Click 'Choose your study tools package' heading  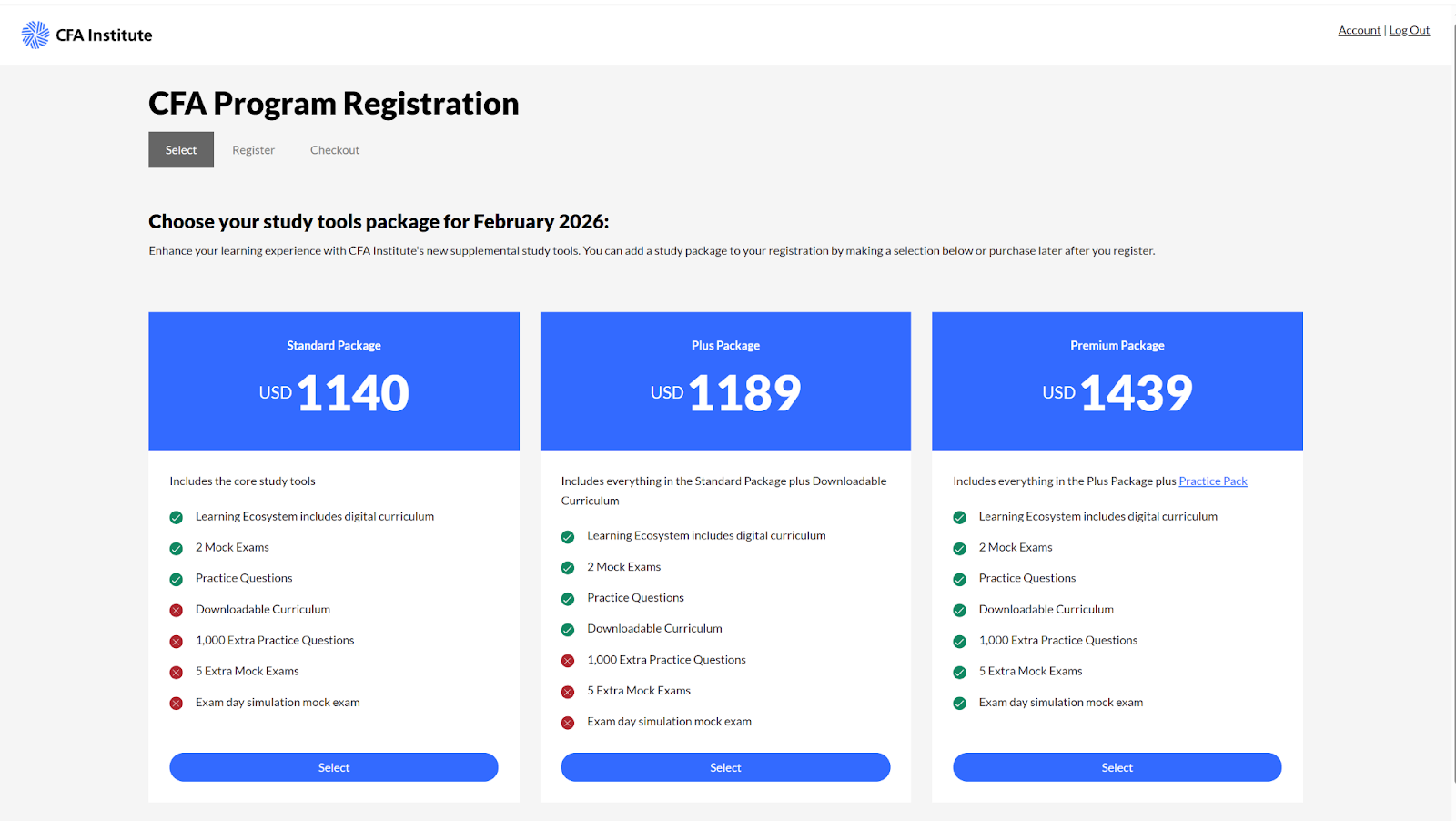click(x=379, y=222)
